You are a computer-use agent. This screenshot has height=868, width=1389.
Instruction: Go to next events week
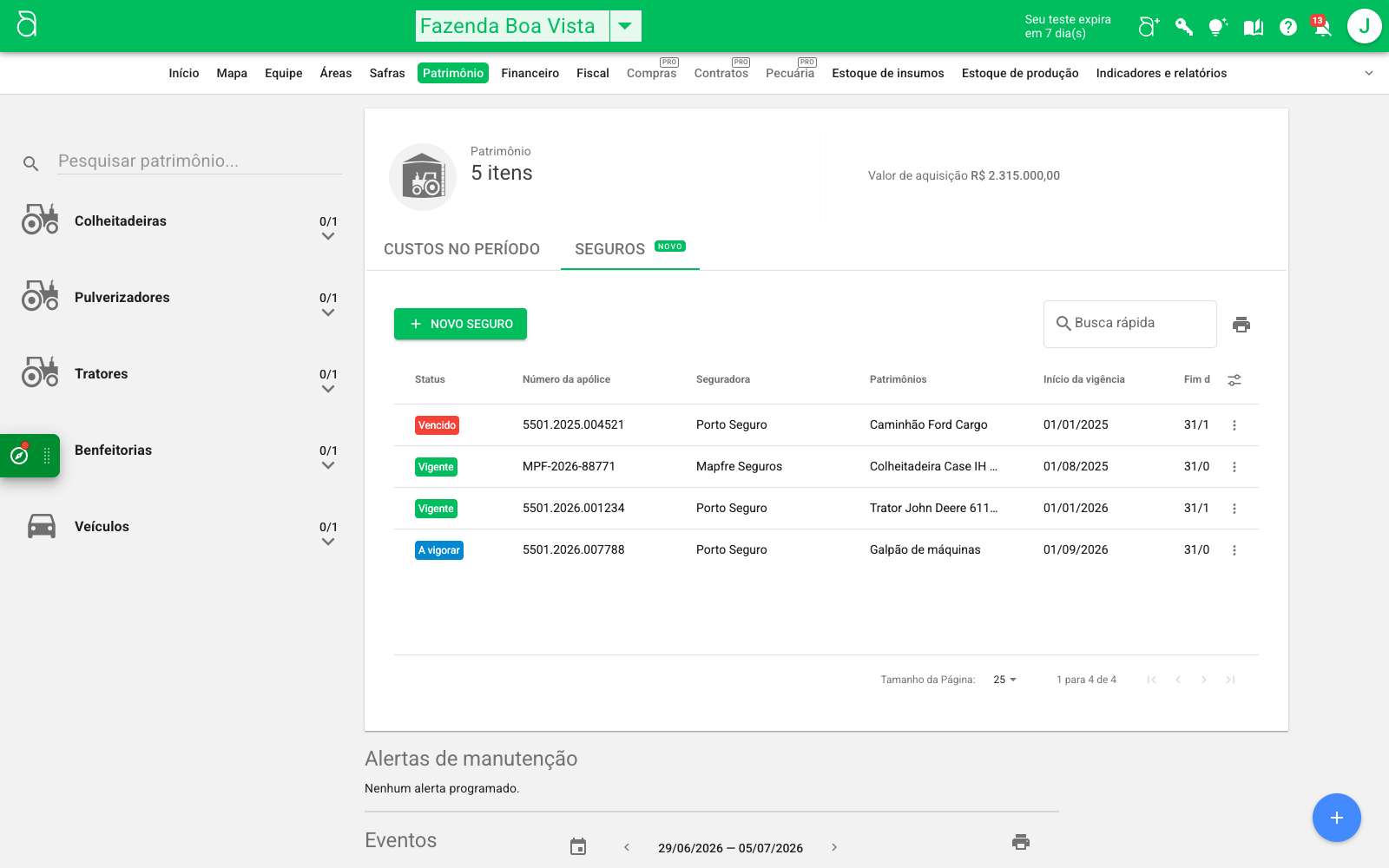click(x=834, y=847)
